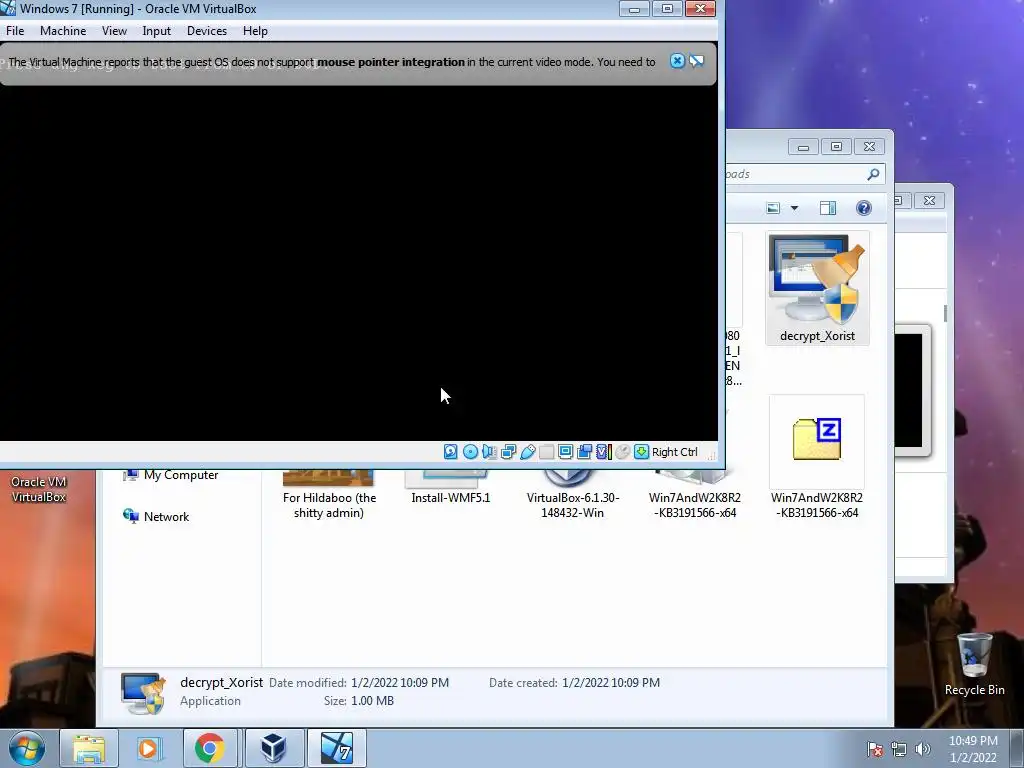
Task: Click the change view icon in Explorer toolbar
Action: 773,208
